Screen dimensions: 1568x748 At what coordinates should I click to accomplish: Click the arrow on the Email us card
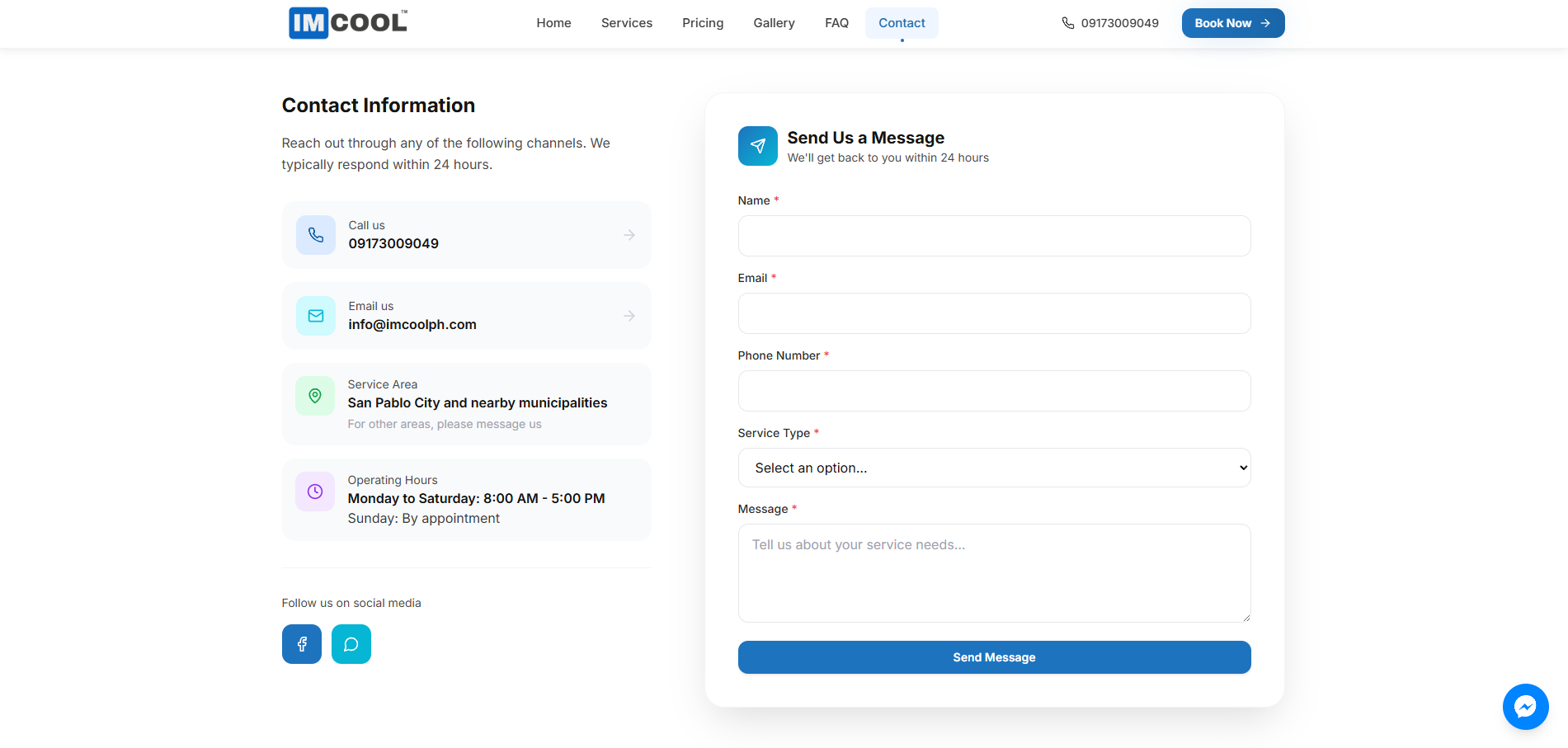pyautogui.click(x=629, y=316)
